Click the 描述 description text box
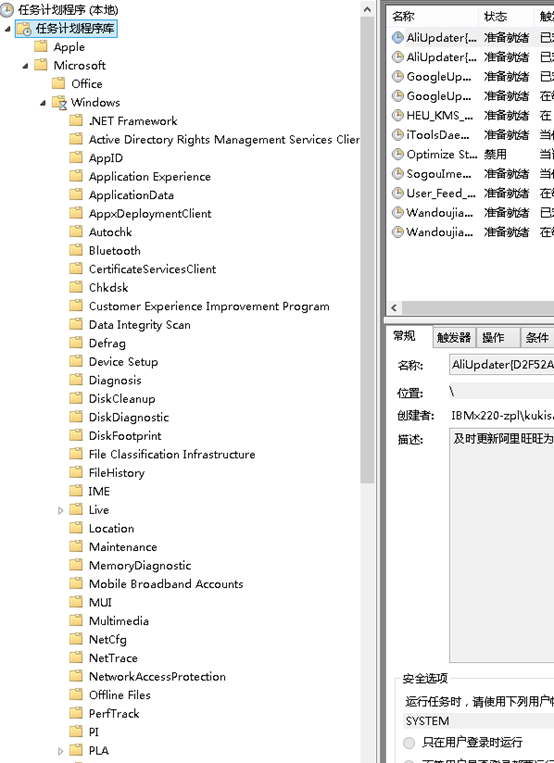 [x=501, y=545]
